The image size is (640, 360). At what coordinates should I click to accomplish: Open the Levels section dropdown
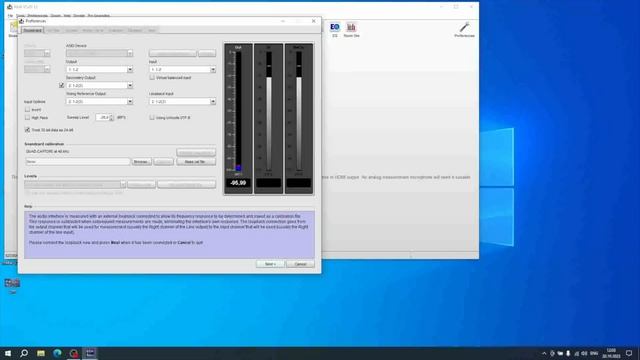pyautogui.click(x=75, y=184)
